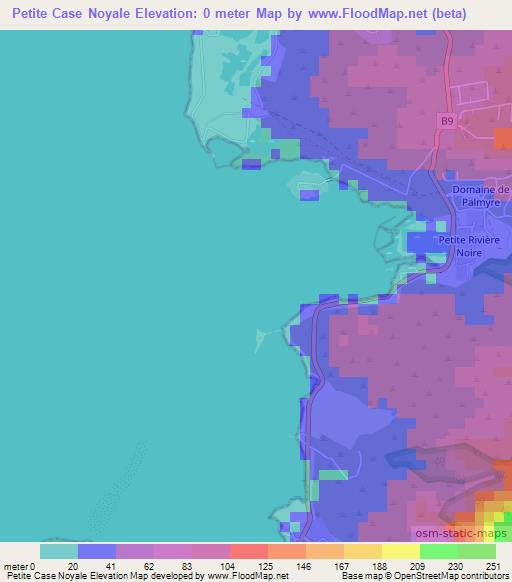Click the legend value 62
Viewport: 512px width, 582px height.
tap(149, 567)
